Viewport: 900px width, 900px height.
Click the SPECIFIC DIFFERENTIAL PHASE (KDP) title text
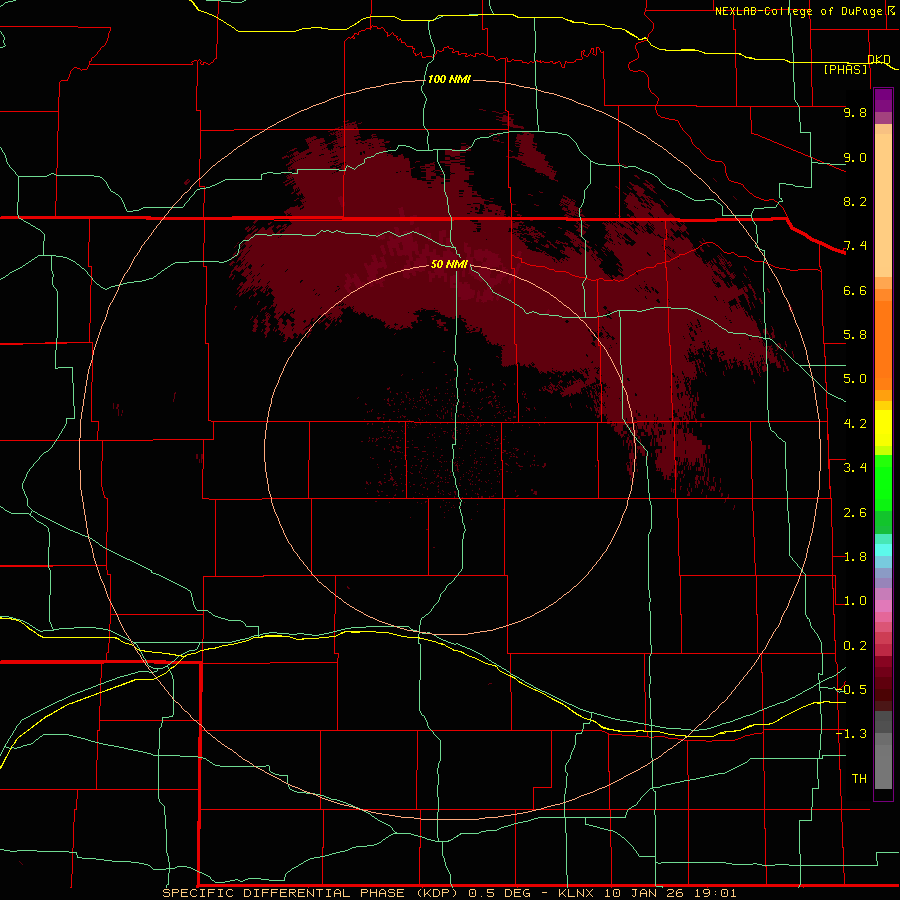tap(310, 893)
